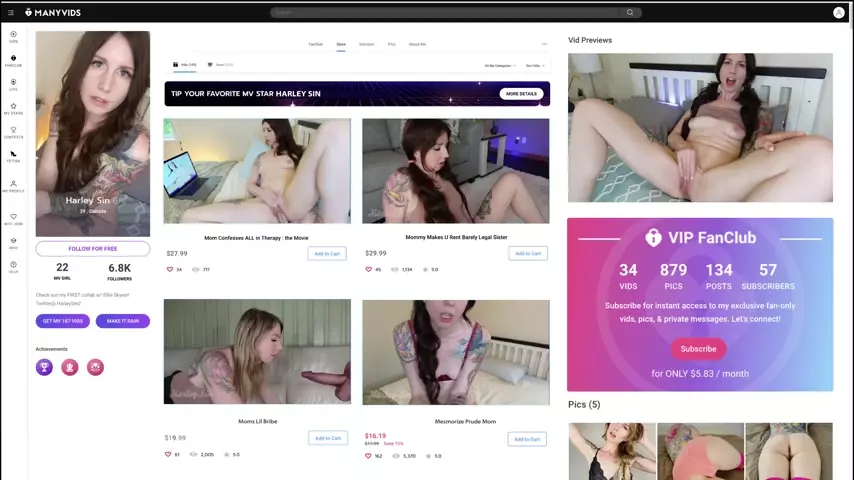Click the Vids icon in sidebar

[13, 36]
